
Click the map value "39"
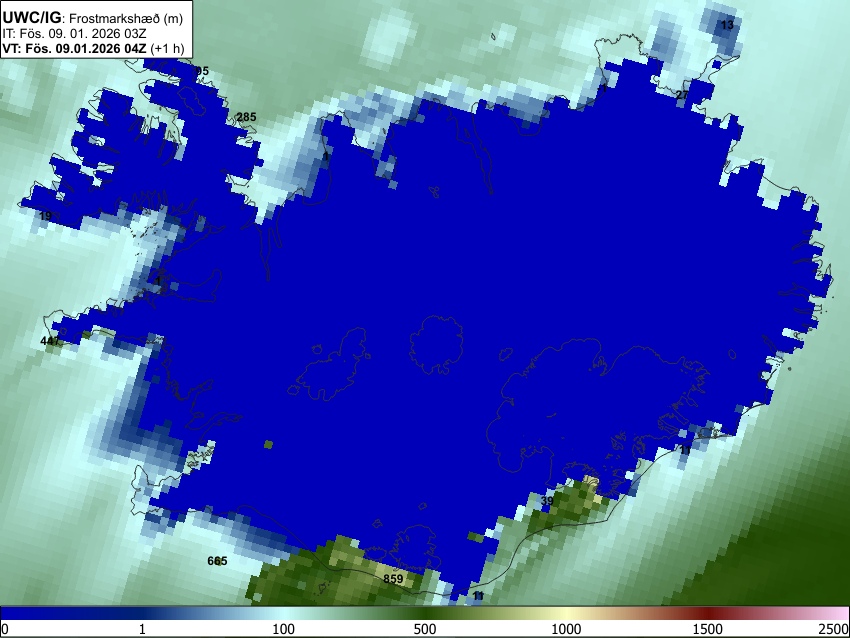point(547,500)
